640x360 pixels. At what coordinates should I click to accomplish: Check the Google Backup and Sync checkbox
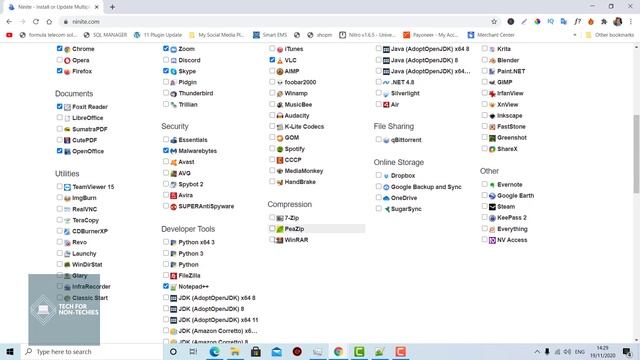[378, 187]
